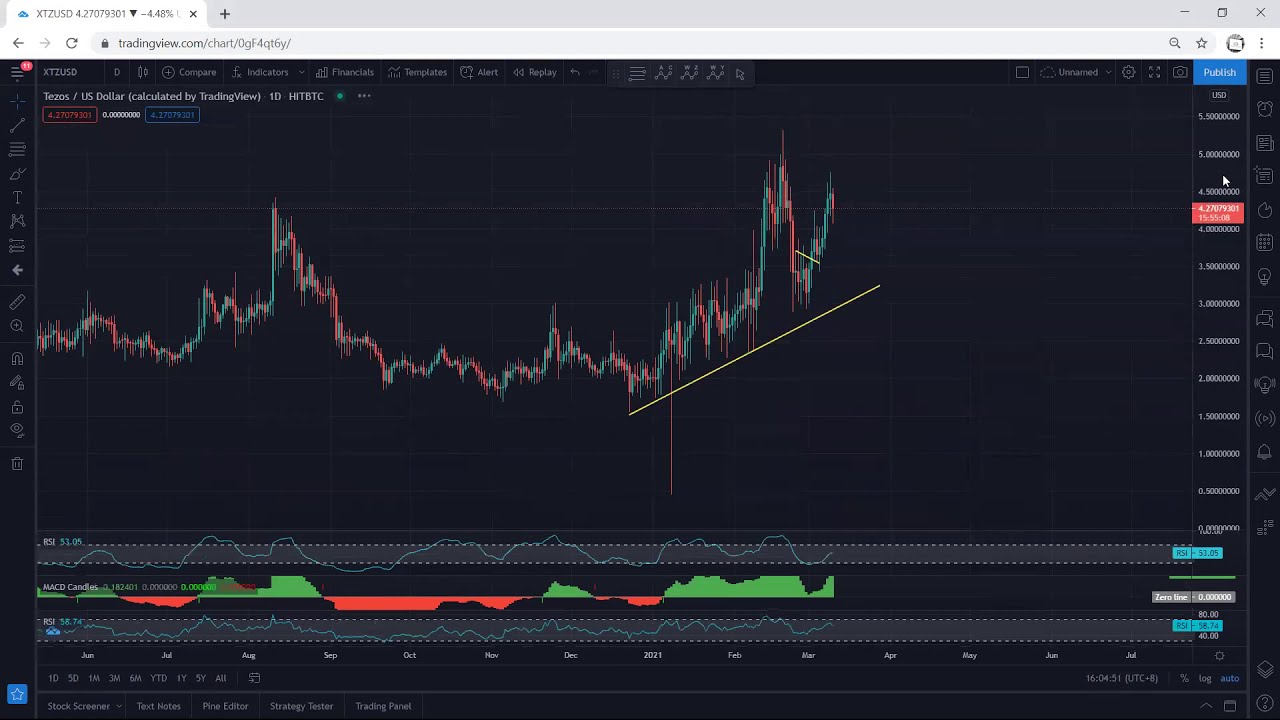Screen dimensions: 1280x720
Task: Open the Stock Screener tab
Action: (x=78, y=706)
